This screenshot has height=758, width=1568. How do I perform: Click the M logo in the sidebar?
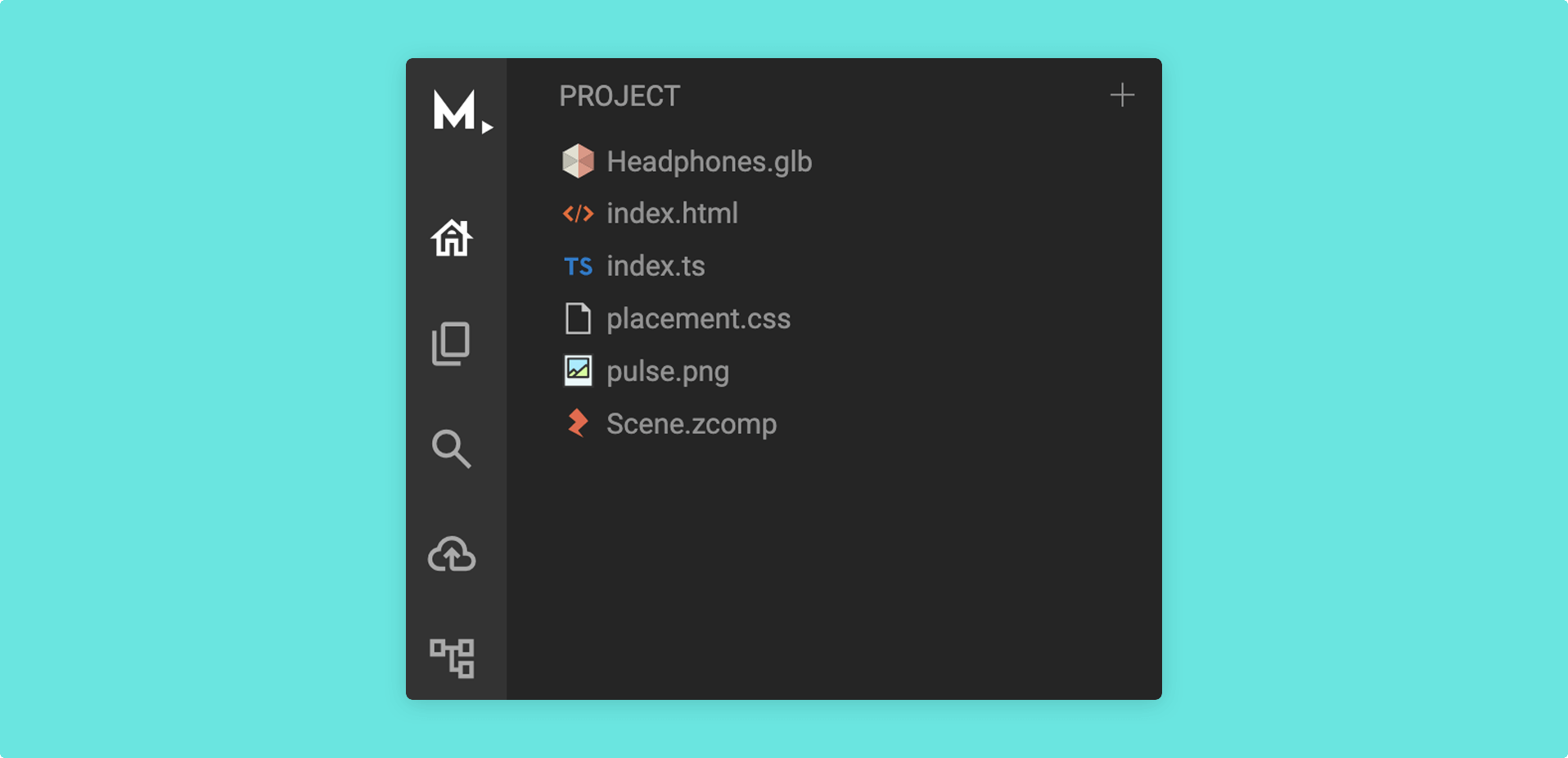[462, 111]
